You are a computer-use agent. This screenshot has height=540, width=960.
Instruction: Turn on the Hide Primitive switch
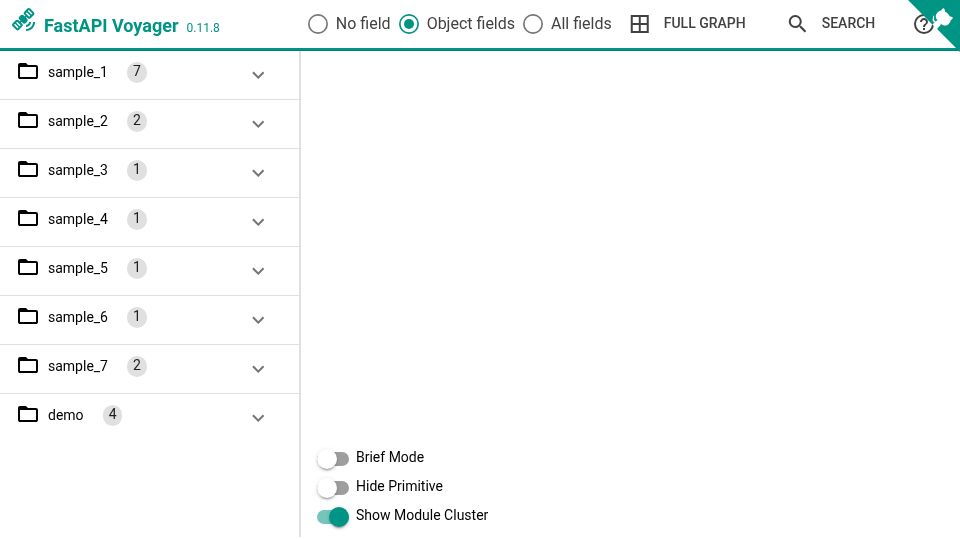click(x=333, y=487)
